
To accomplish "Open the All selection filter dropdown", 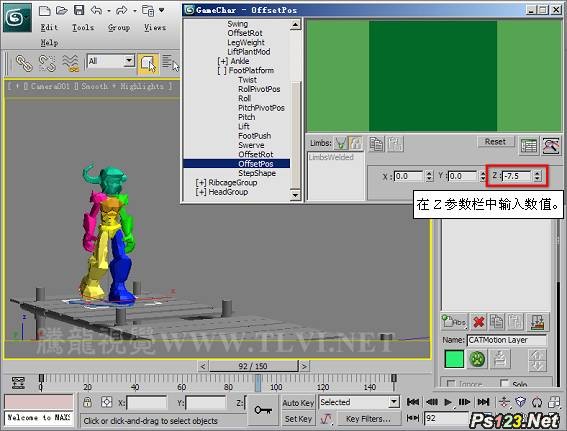I will click(x=129, y=61).
